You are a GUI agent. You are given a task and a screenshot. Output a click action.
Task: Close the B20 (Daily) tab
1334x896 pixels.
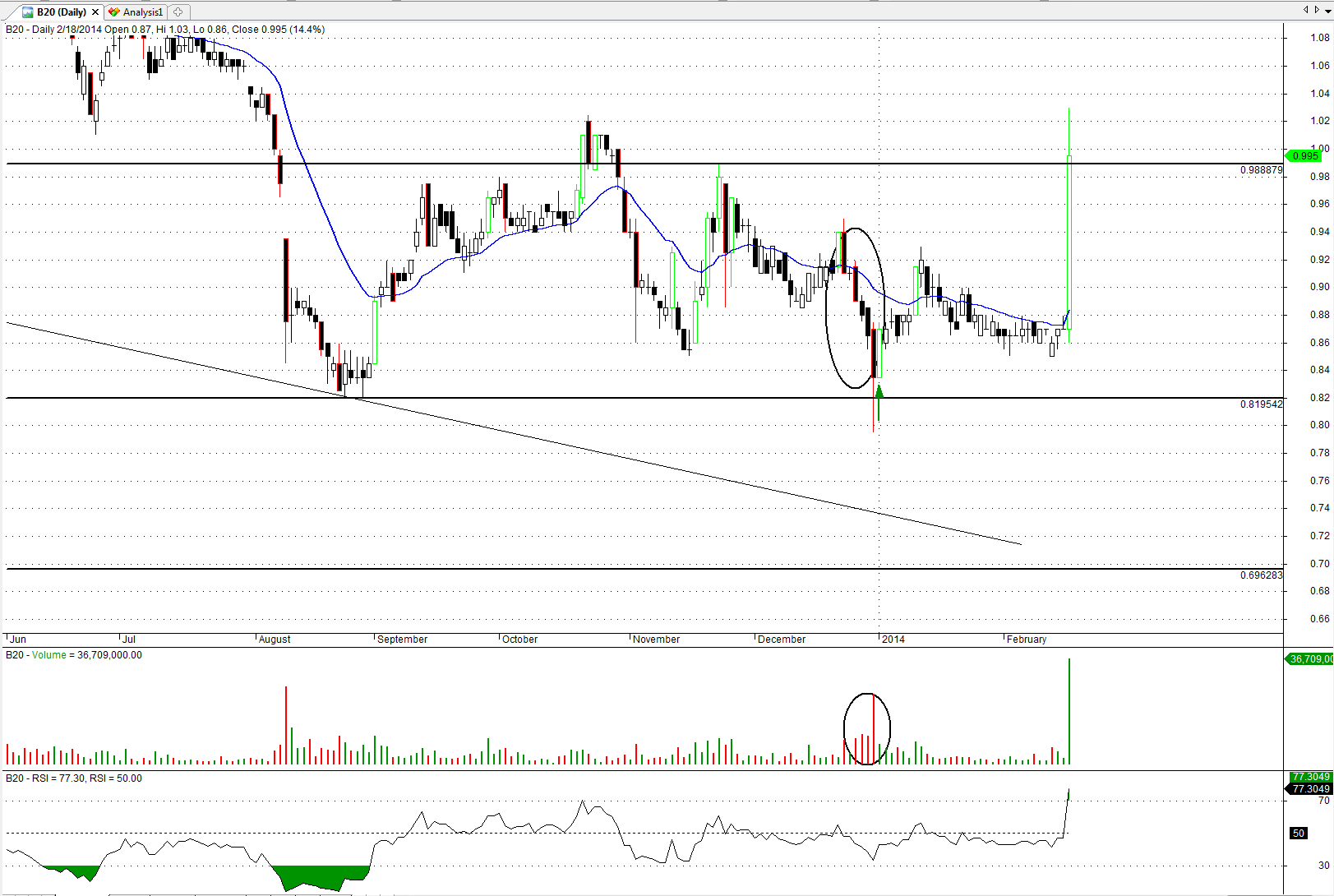[x=95, y=12]
